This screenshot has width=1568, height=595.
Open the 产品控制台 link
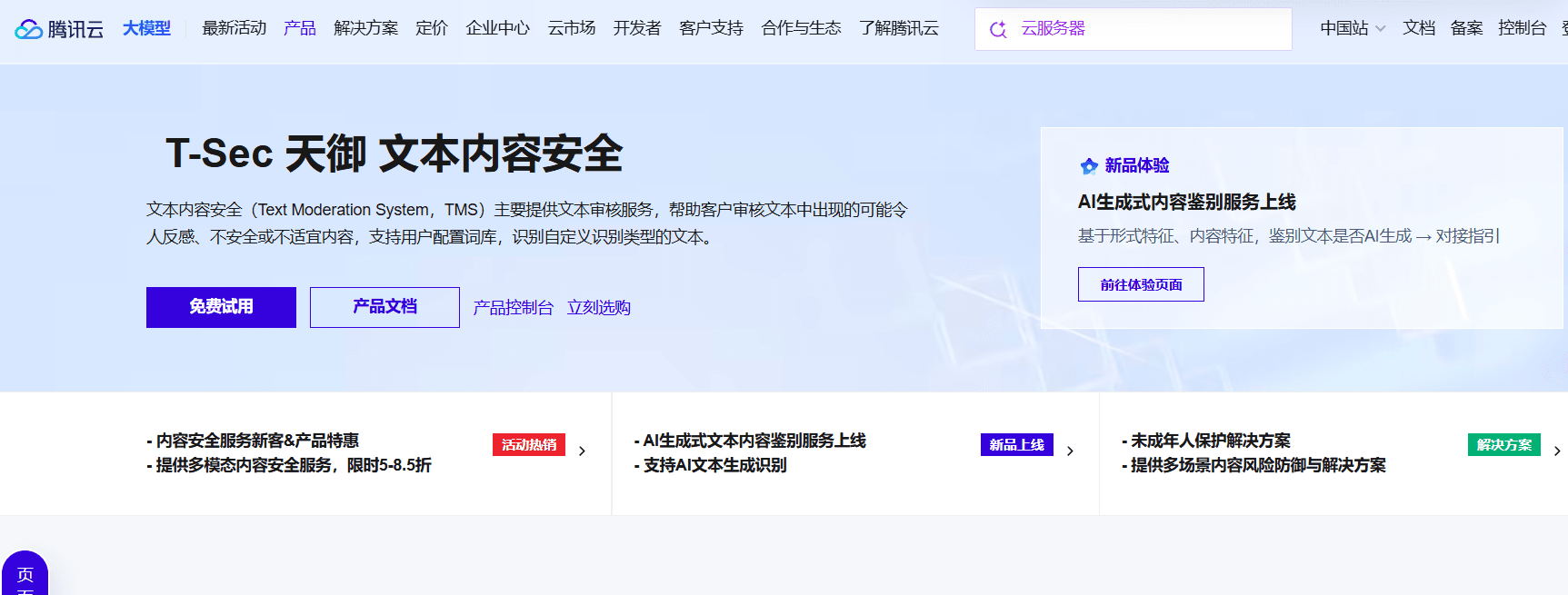(513, 308)
